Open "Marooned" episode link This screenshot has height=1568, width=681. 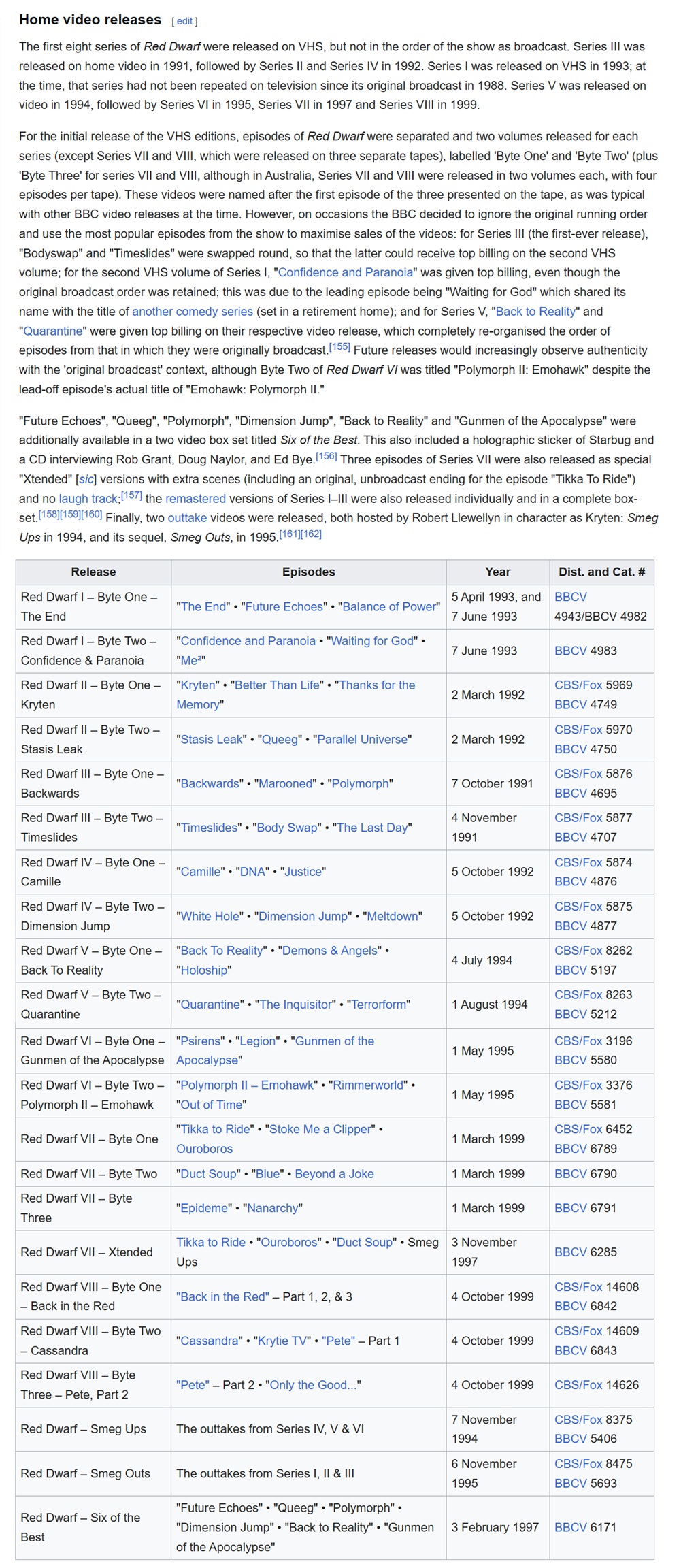tap(286, 784)
